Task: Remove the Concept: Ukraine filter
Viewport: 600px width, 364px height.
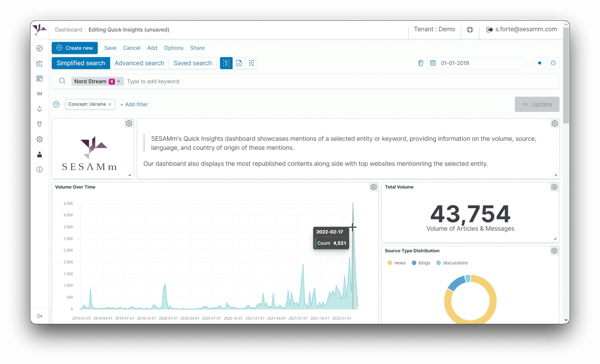Action: click(110, 104)
